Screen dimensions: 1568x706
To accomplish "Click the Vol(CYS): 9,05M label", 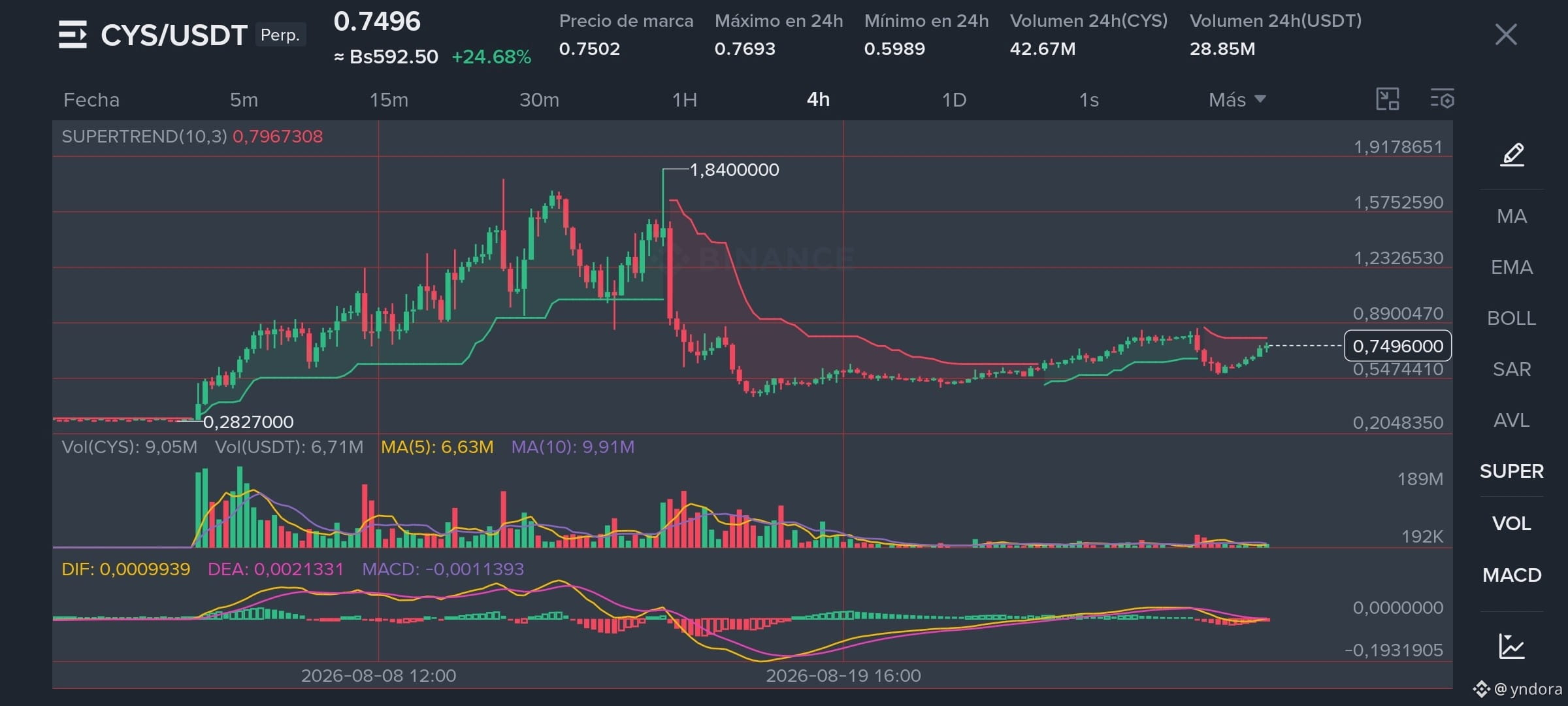I will [x=129, y=447].
